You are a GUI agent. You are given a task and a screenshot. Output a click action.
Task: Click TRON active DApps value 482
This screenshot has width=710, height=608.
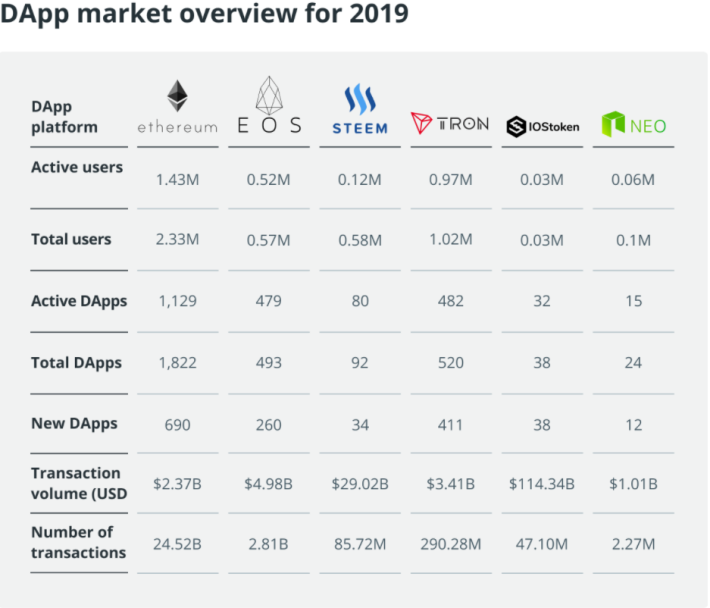pos(451,301)
